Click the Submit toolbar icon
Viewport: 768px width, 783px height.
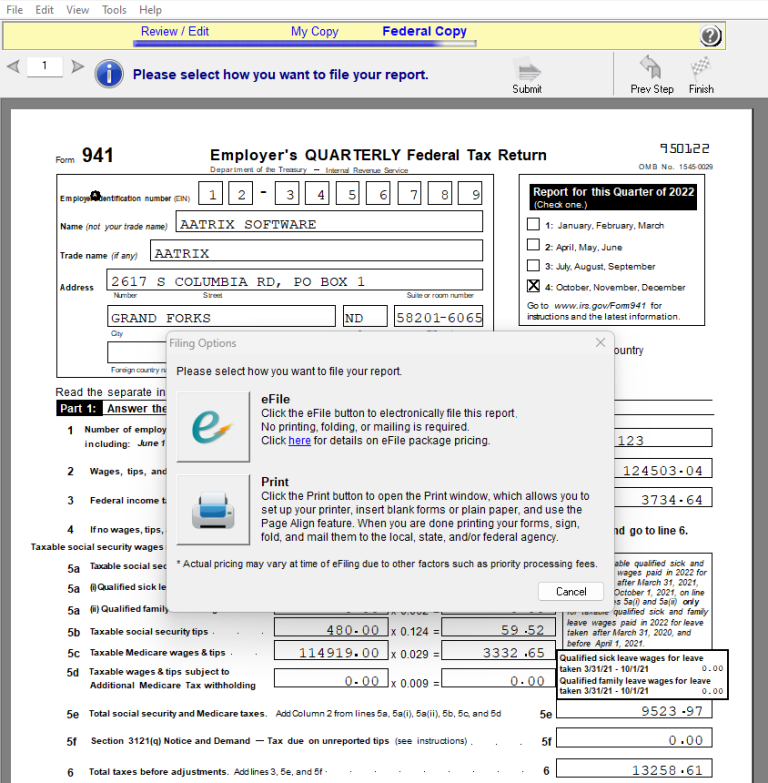pos(527,71)
